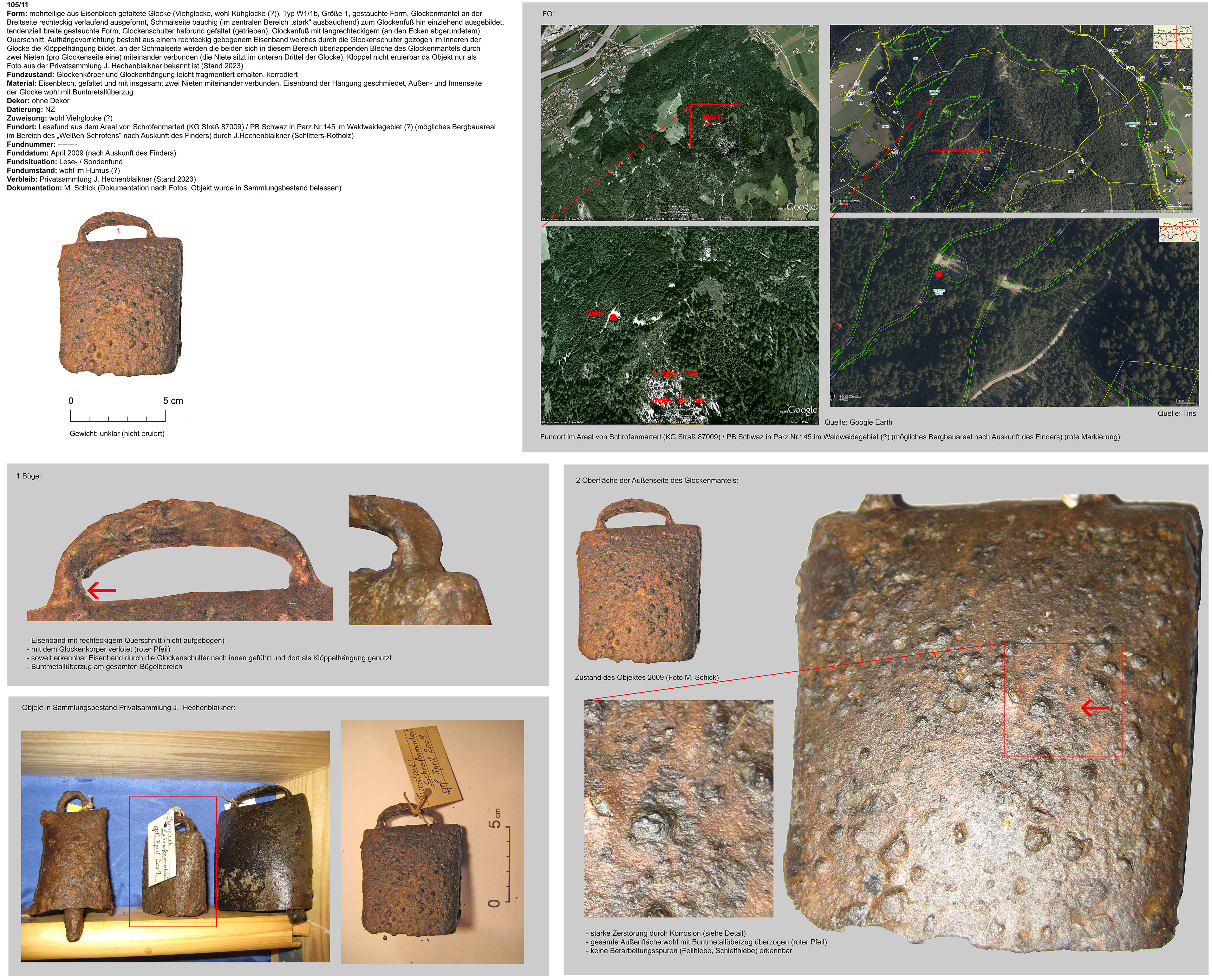Screen dimensions: 1212x980
Task: Click red number 1 on bell handle
Action: (117, 231)
